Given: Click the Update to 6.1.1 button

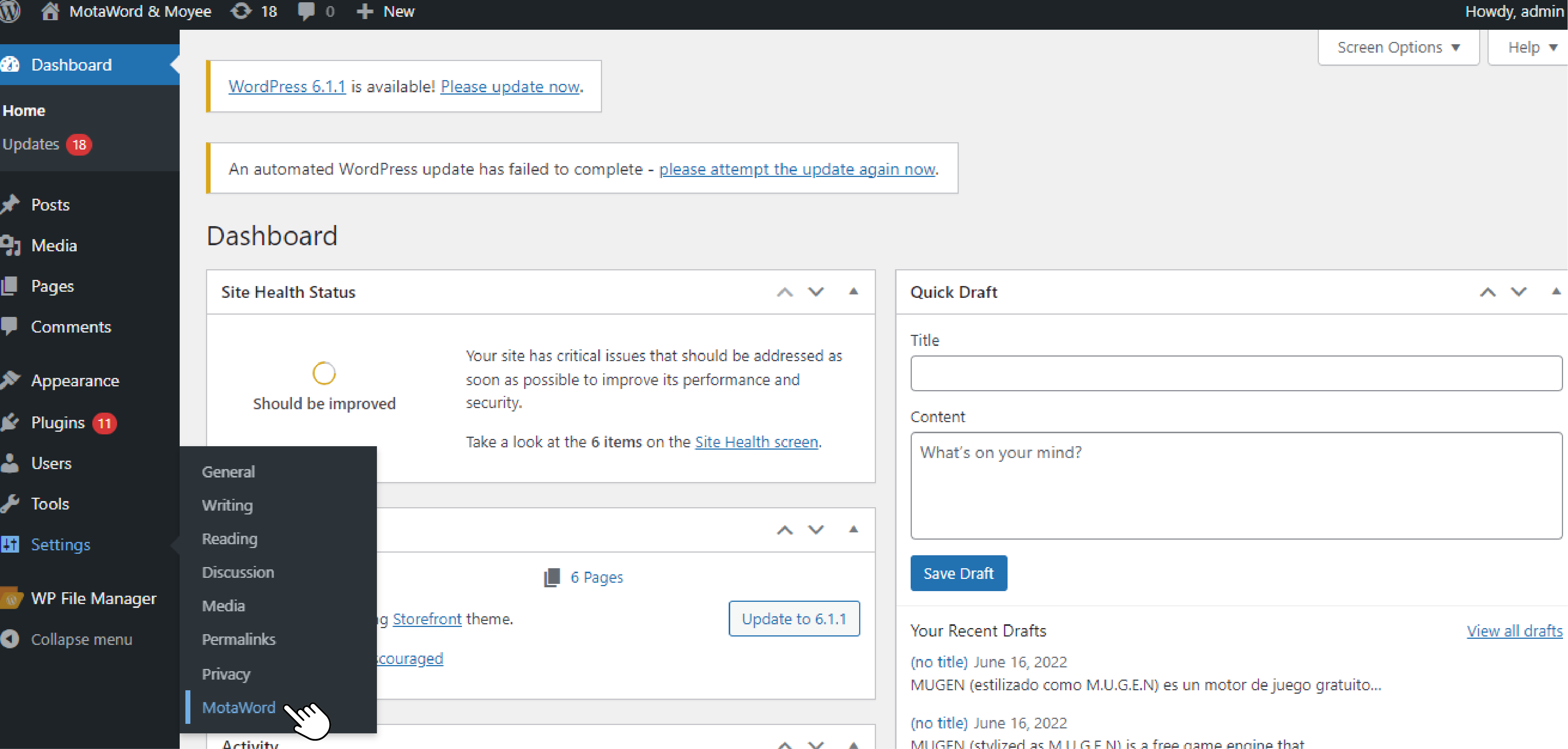Looking at the screenshot, I should pyautogui.click(x=794, y=619).
